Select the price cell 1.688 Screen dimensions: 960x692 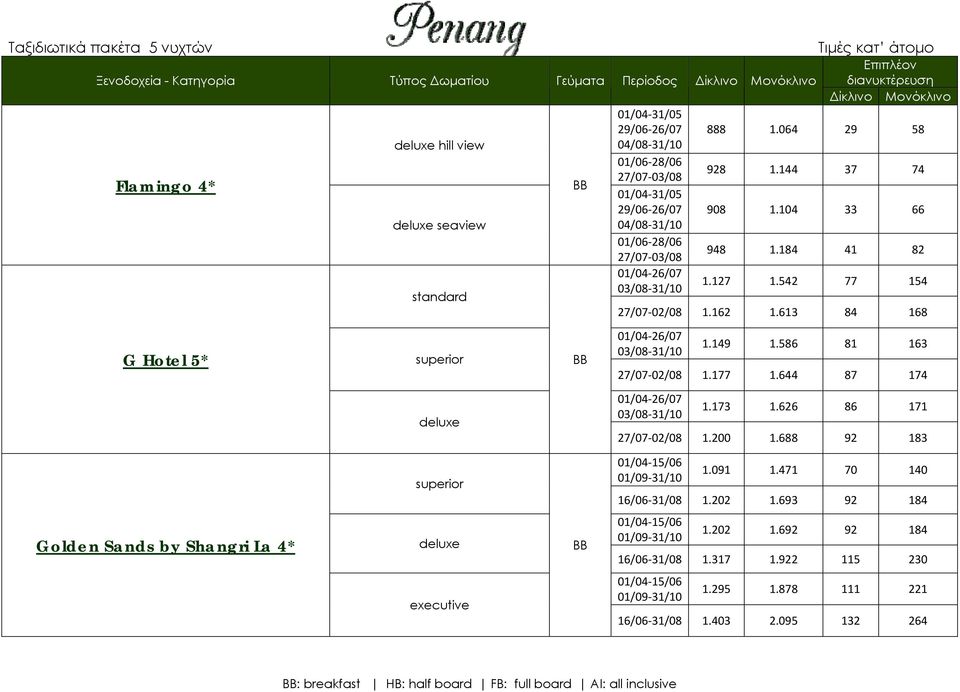(x=783, y=438)
